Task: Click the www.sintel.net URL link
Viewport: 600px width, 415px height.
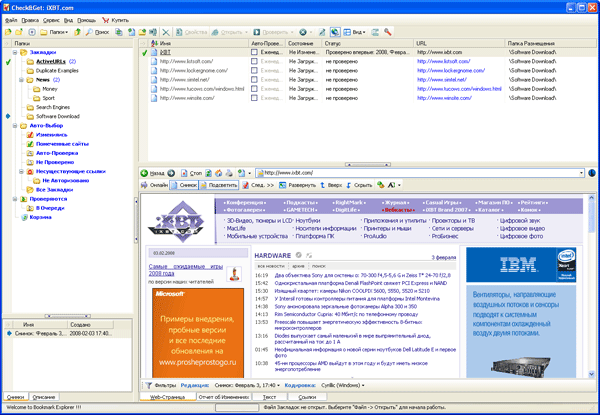Action: tap(442, 80)
